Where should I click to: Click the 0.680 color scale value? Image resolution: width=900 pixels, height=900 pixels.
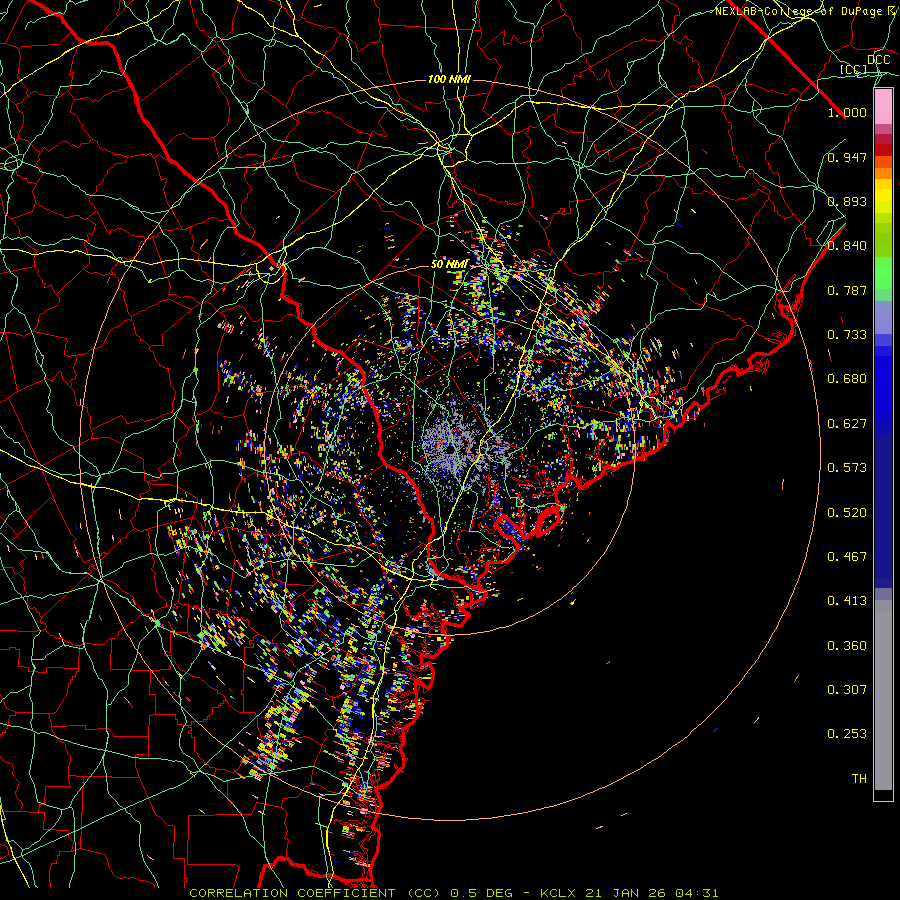[847, 379]
